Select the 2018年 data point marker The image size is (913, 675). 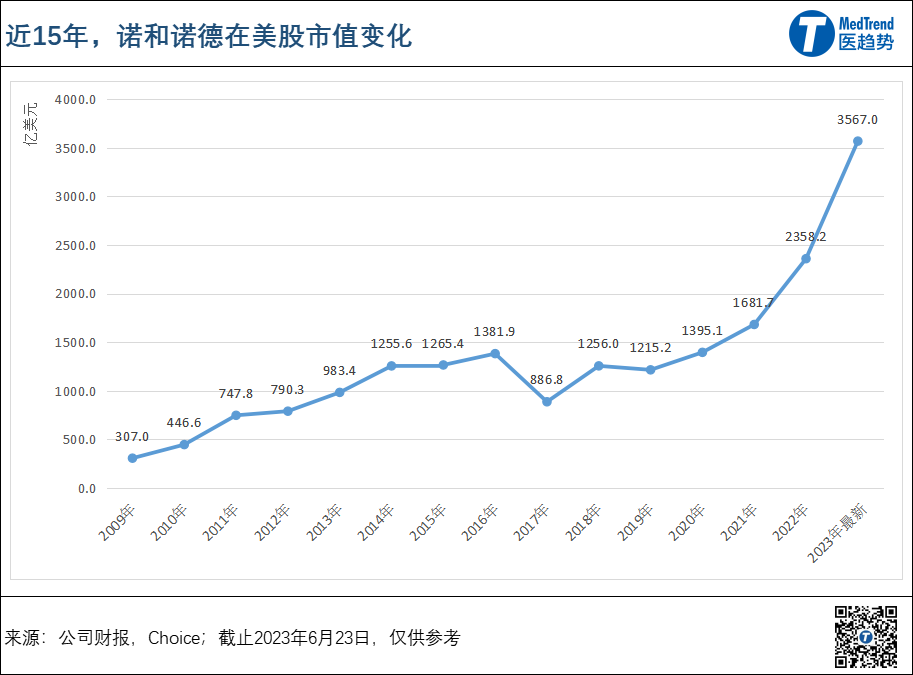599,366
